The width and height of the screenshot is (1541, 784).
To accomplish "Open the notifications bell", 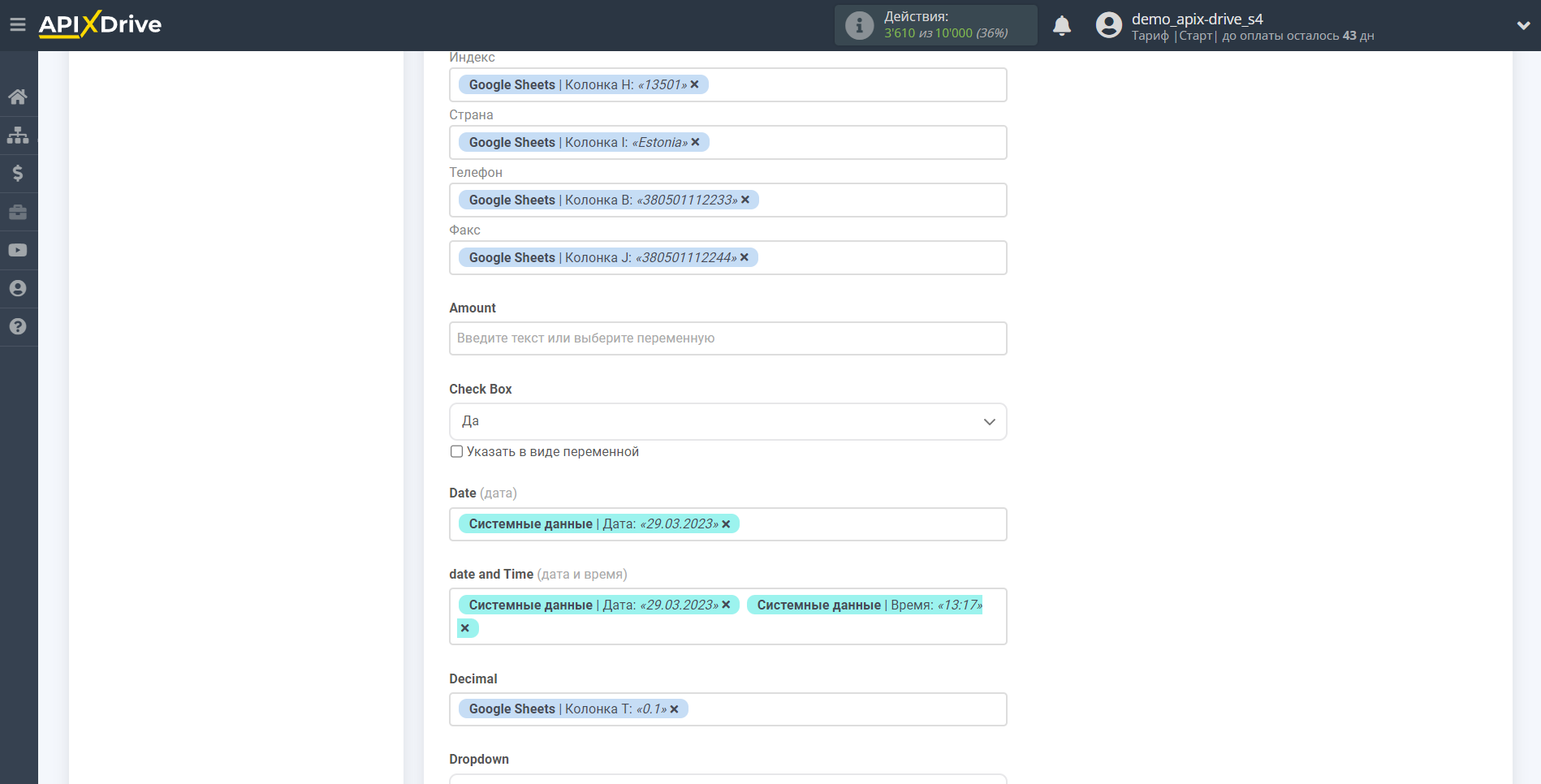I will tap(1061, 25).
